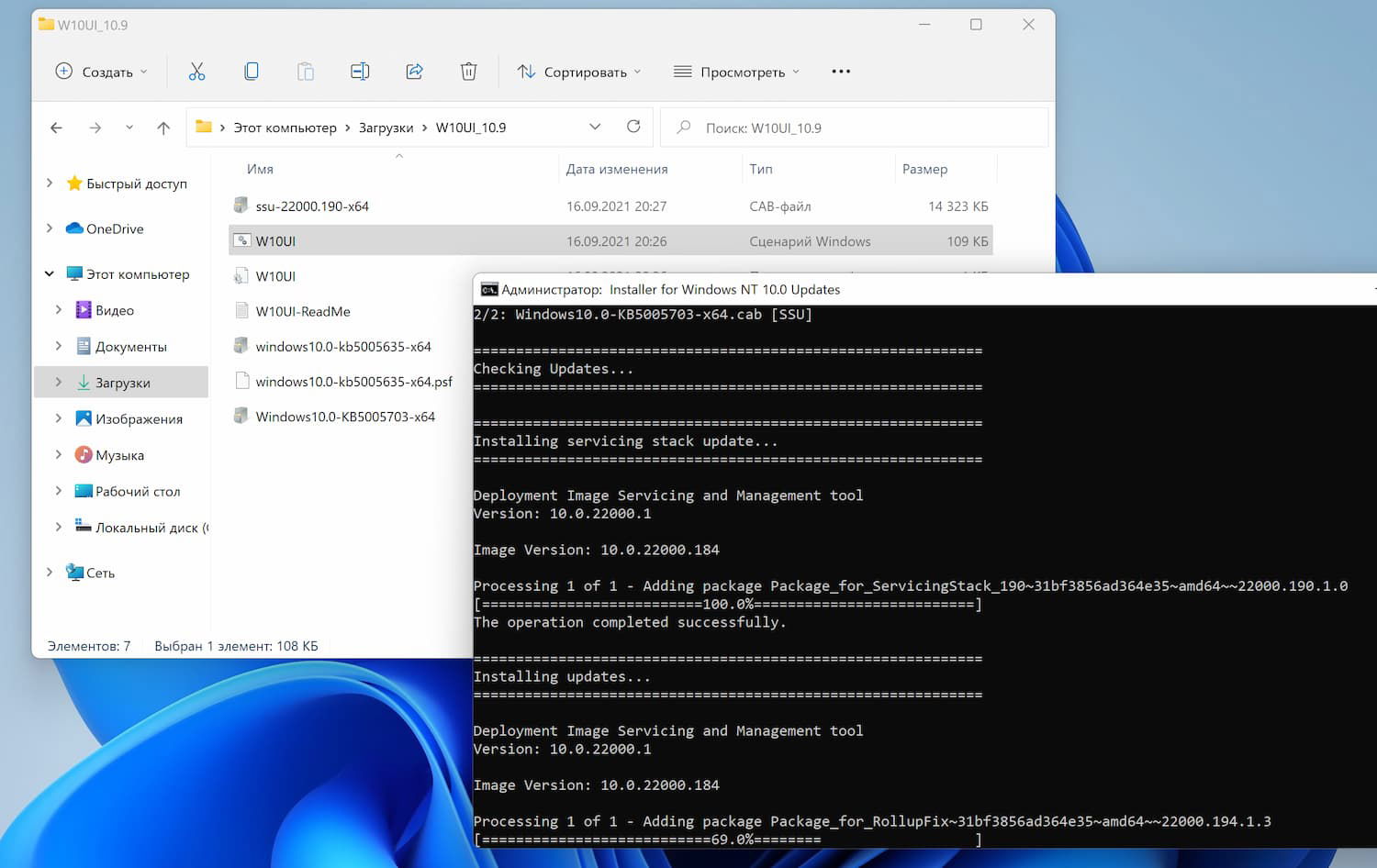
Task: Click the Rename icon in Explorer toolbar
Action: pyautogui.click(x=360, y=72)
